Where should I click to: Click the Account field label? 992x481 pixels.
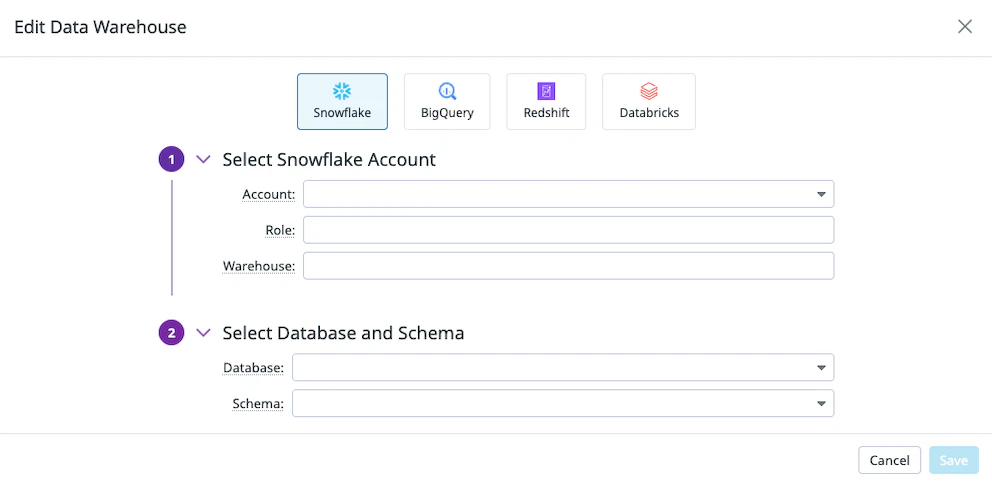coord(268,194)
